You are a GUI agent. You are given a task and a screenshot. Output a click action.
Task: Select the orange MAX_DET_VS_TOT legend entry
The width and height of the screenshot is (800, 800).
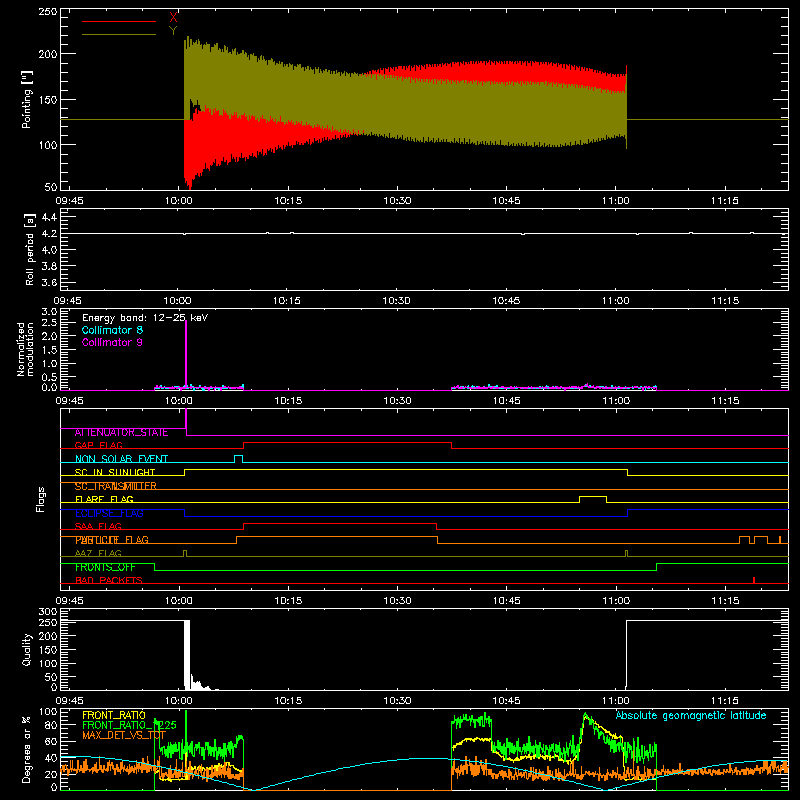coord(124,735)
